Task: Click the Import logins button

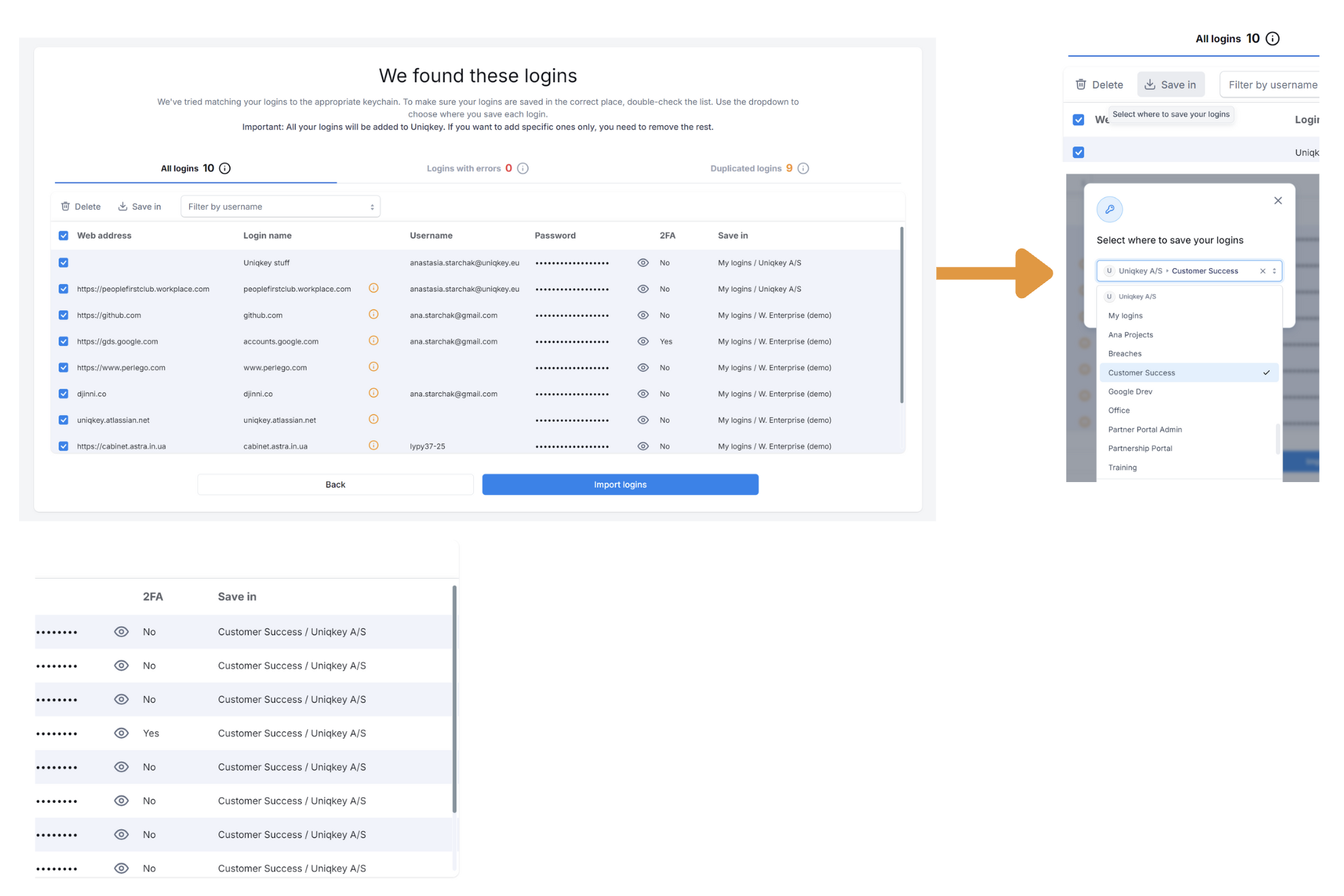Action: pos(620,485)
